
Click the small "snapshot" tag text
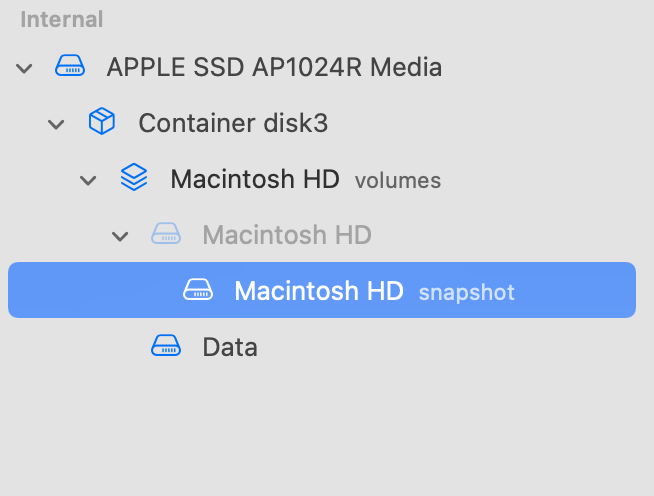click(x=466, y=293)
